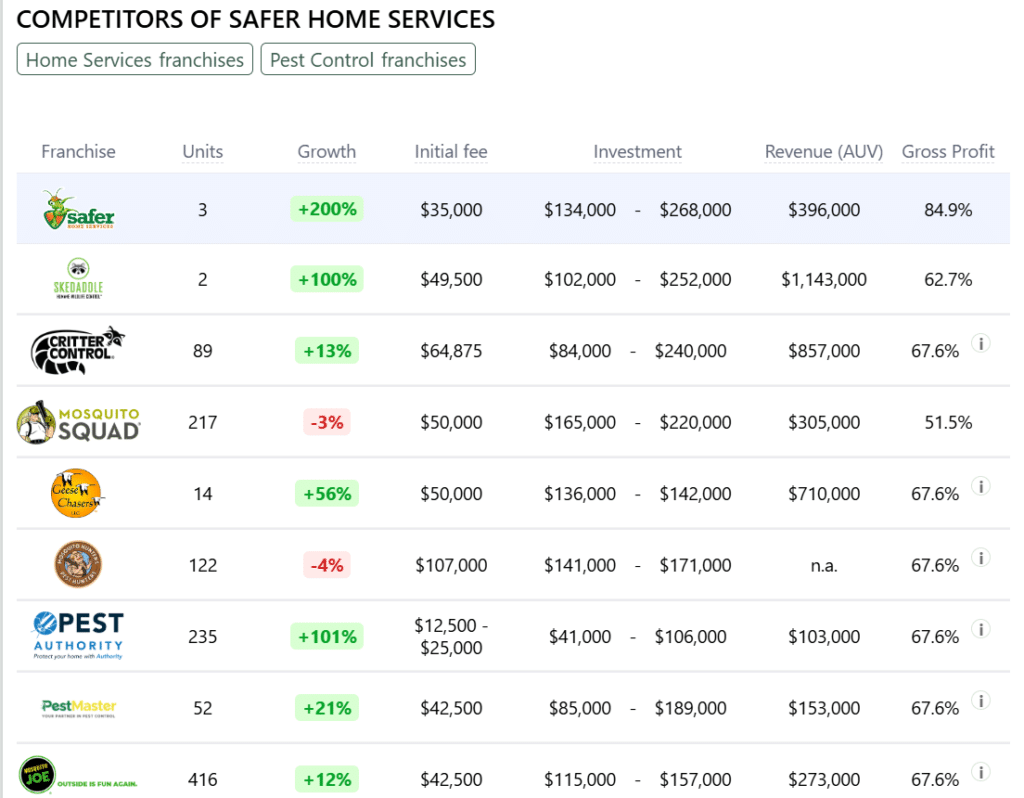This screenshot has height=798, width=1024.
Task: Show gross profit info for Mosquito Joe row
Action: [x=981, y=772]
